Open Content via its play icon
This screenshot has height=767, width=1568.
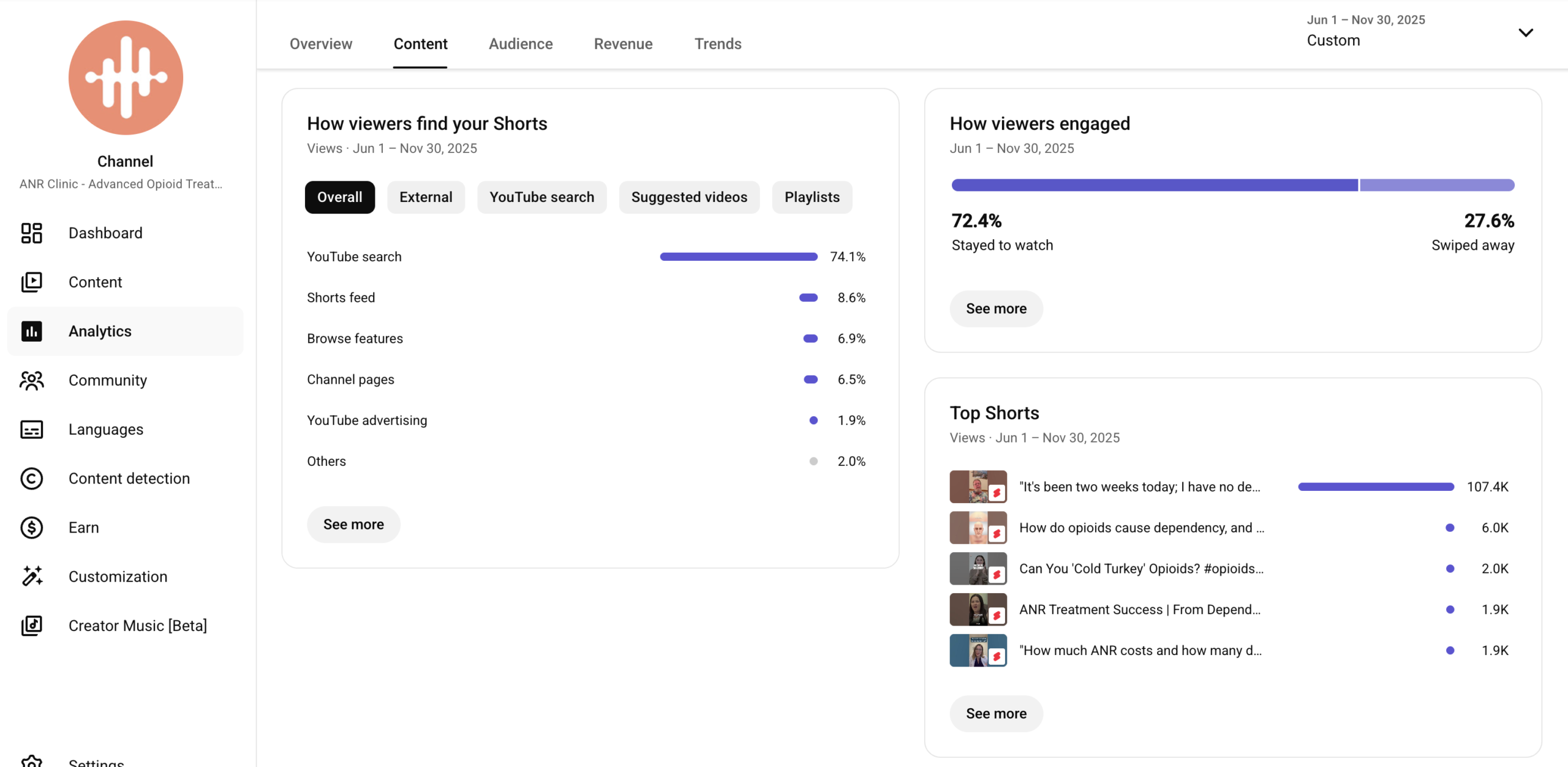pos(31,282)
